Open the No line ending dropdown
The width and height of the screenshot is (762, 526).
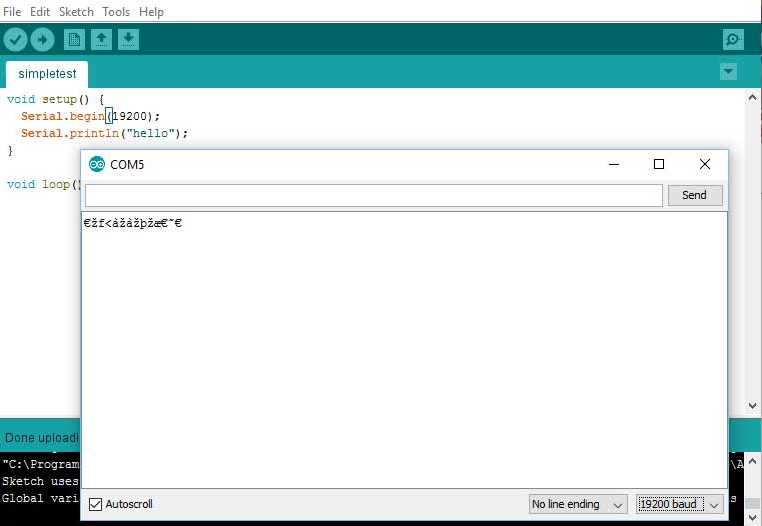click(578, 504)
